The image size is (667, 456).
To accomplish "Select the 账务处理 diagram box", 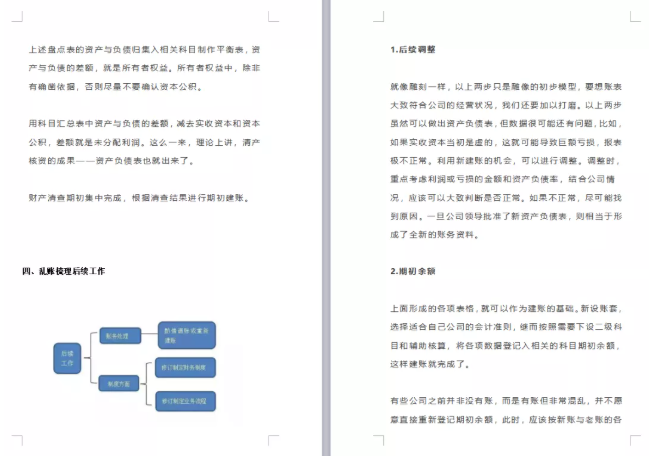I will pos(117,336).
